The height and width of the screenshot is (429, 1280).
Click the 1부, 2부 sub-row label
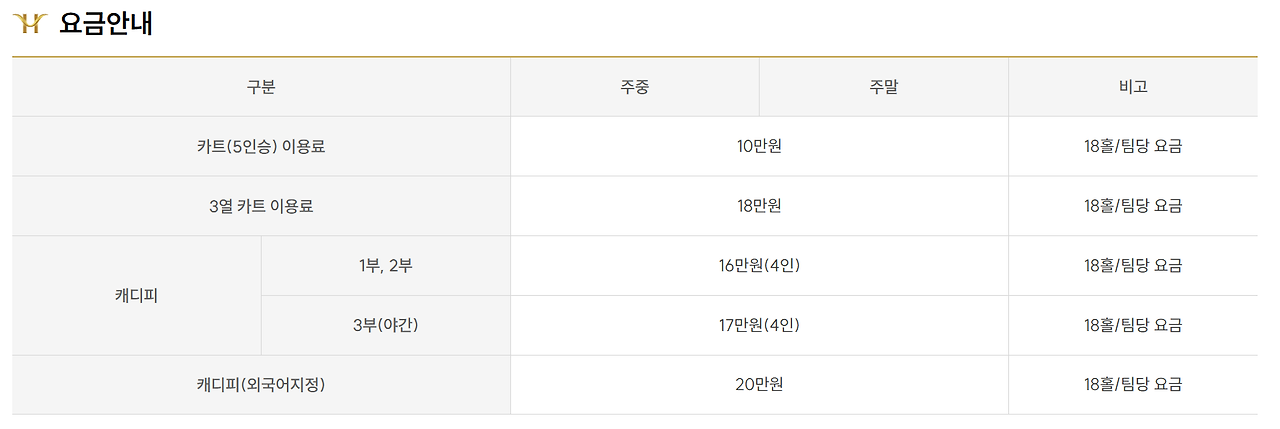coord(385,266)
